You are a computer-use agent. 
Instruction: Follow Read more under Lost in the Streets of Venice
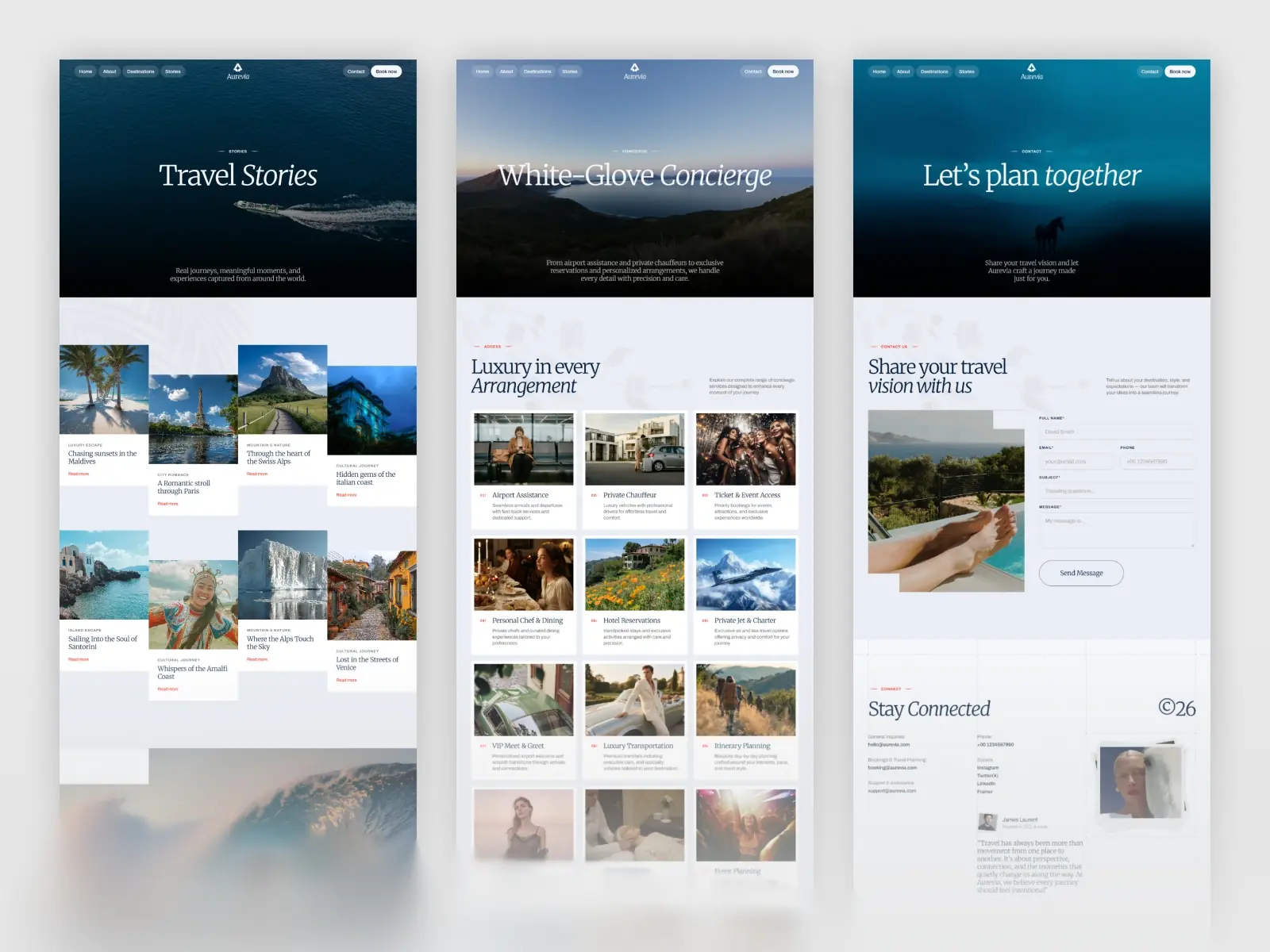[x=346, y=680]
